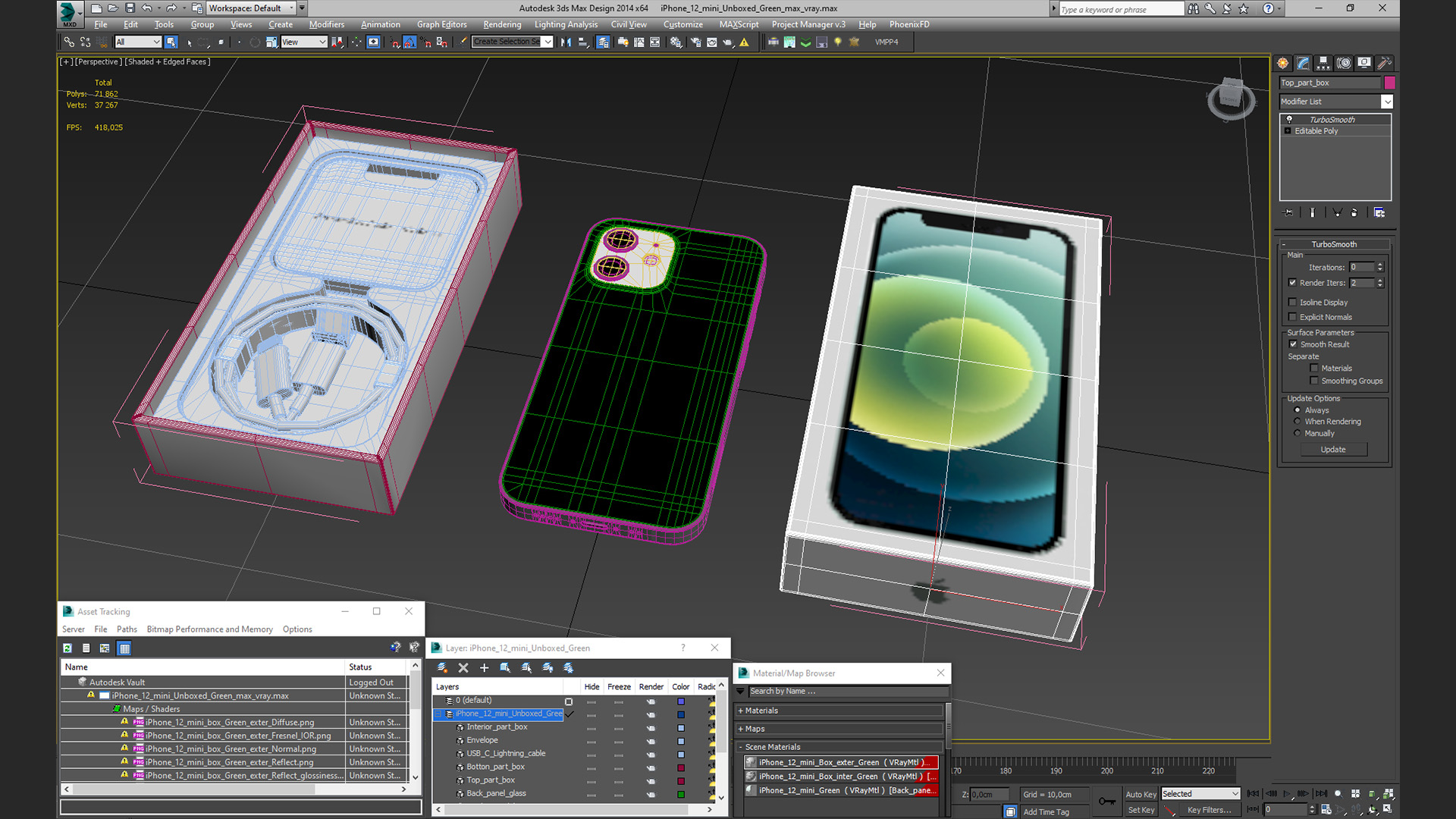Open the Display command panel tab
Screen dimensions: 1456x819
pos(1364,63)
